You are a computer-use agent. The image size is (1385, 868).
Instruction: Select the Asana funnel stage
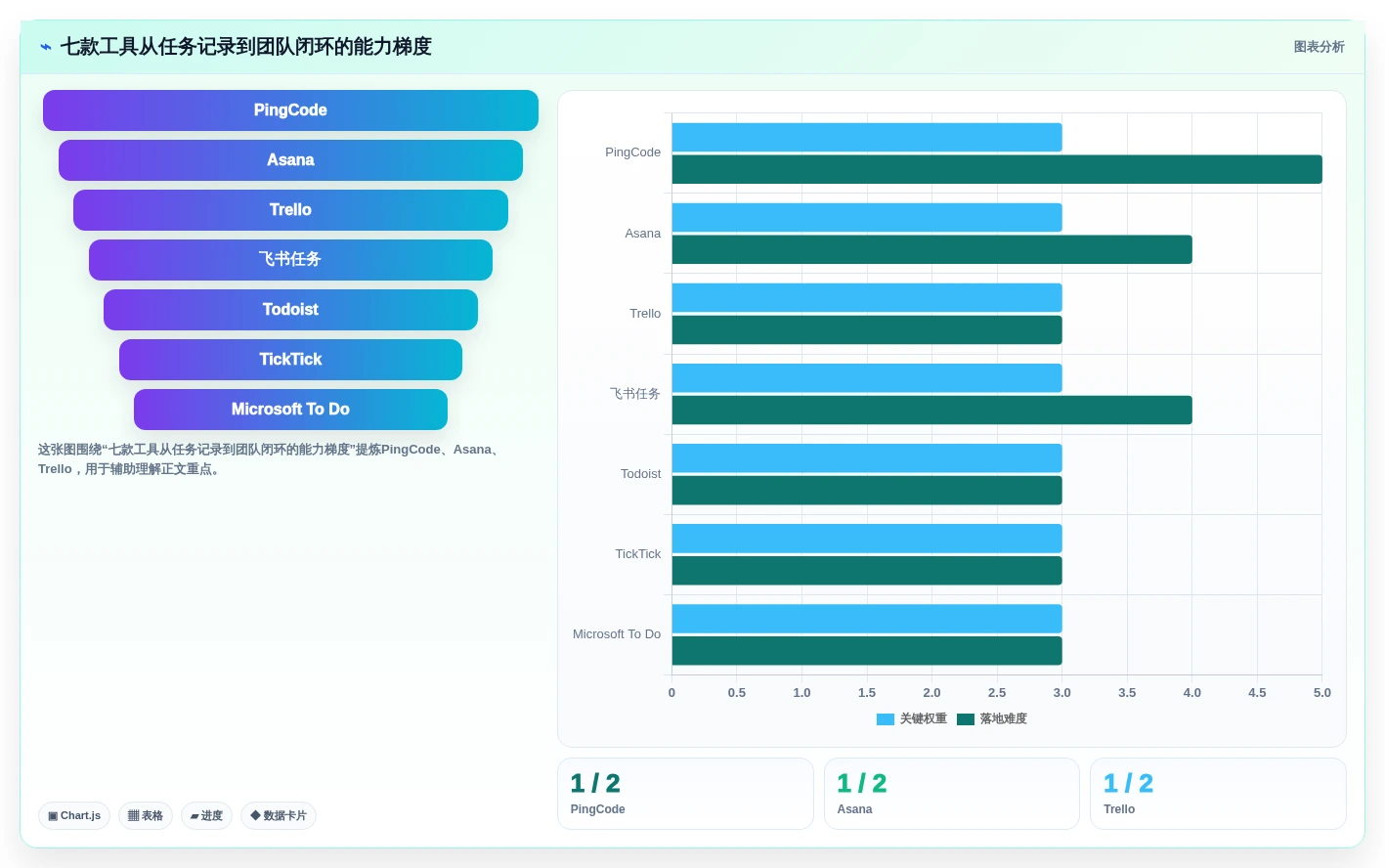pos(290,160)
